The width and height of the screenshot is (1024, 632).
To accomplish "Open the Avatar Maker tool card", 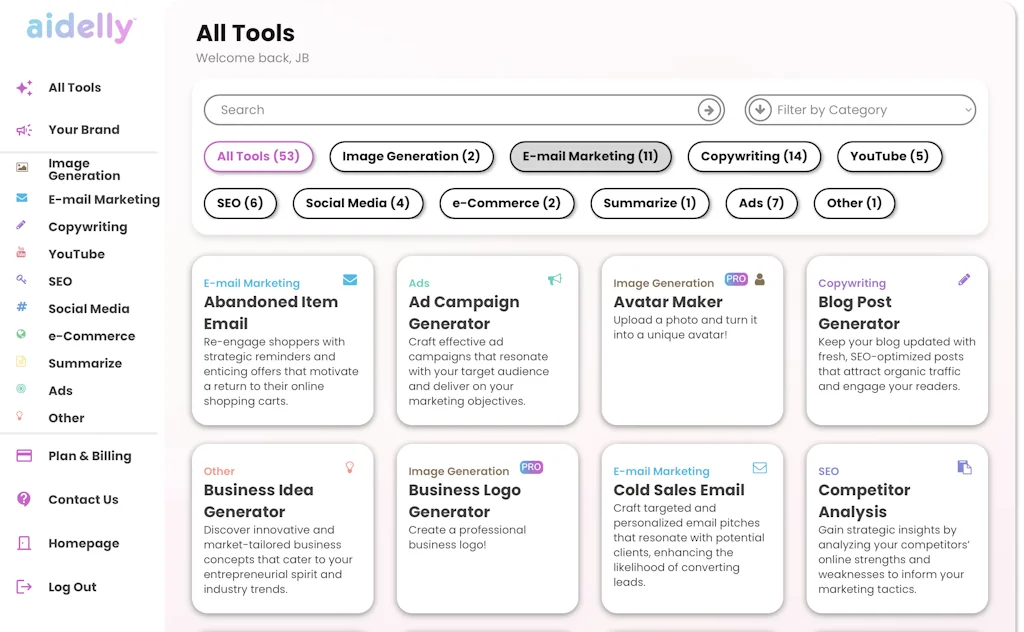I will tap(691, 340).
